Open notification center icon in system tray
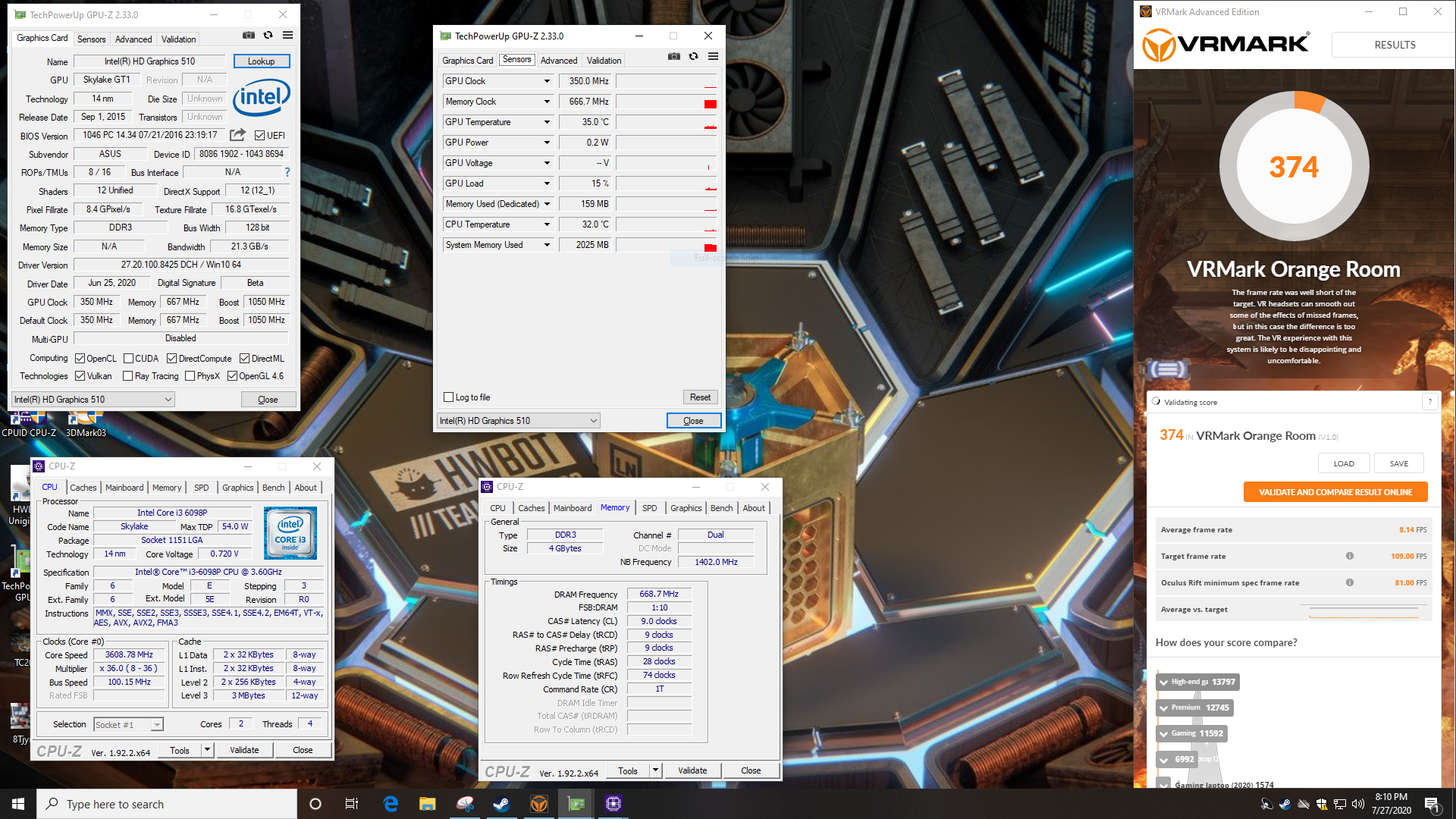The width and height of the screenshot is (1456, 819). [x=1432, y=804]
